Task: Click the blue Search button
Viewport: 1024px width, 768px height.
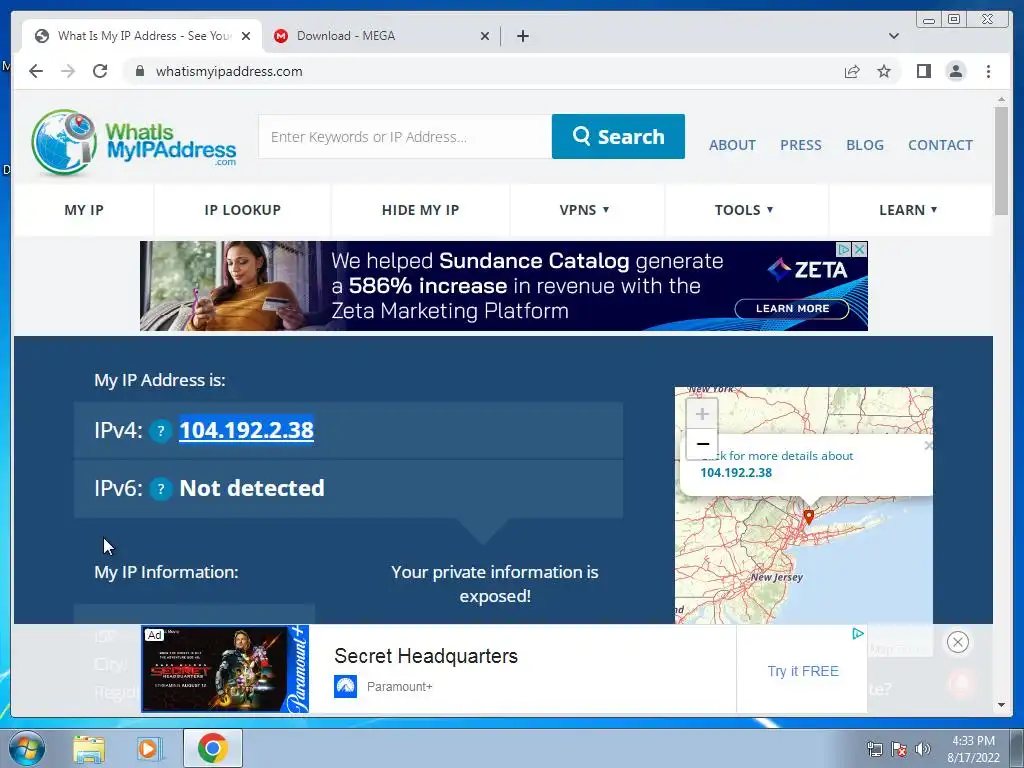Action: [618, 136]
